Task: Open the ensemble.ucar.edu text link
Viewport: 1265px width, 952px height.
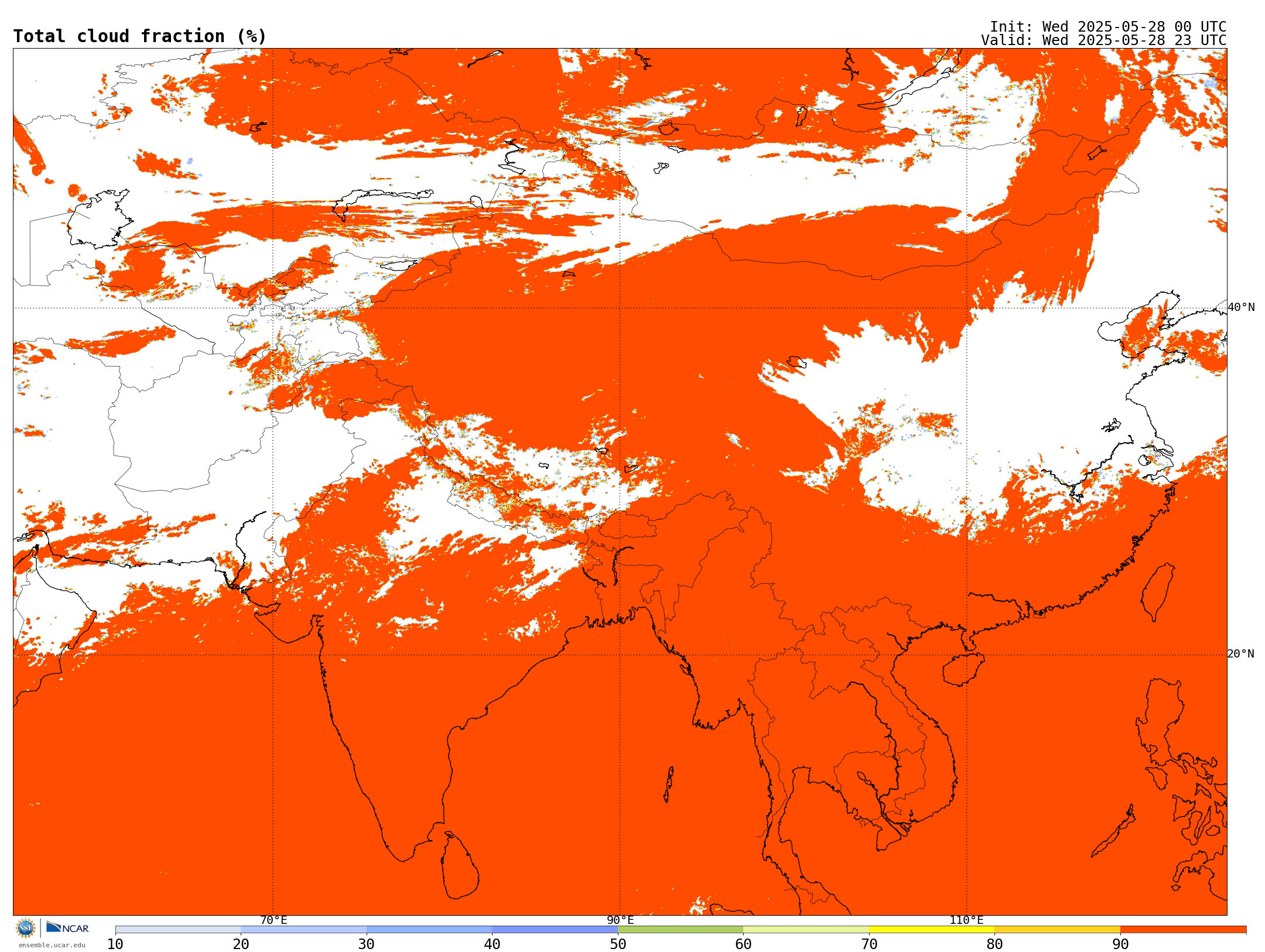Action: (52, 945)
